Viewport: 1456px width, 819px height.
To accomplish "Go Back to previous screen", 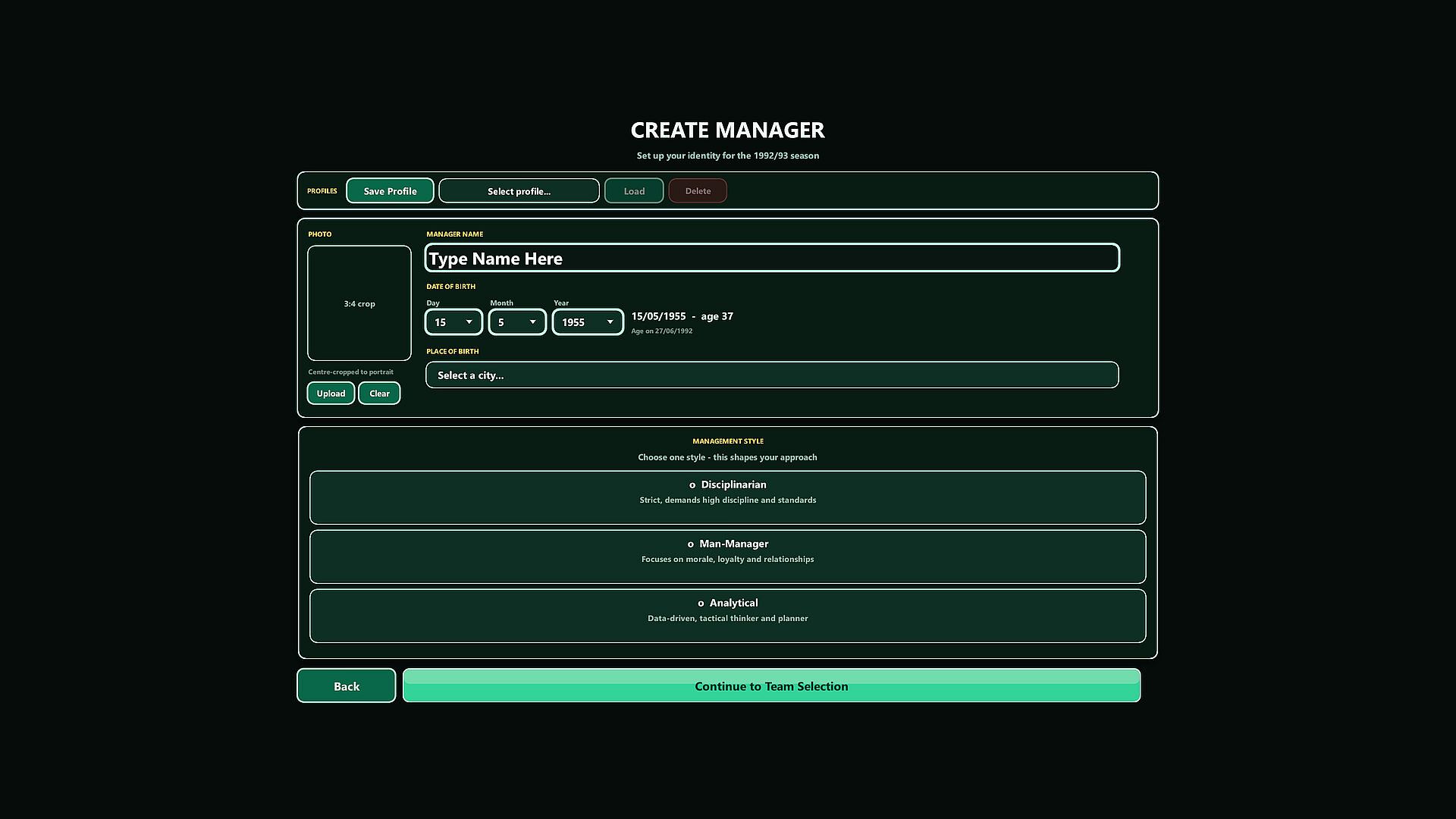I will tap(347, 686).
